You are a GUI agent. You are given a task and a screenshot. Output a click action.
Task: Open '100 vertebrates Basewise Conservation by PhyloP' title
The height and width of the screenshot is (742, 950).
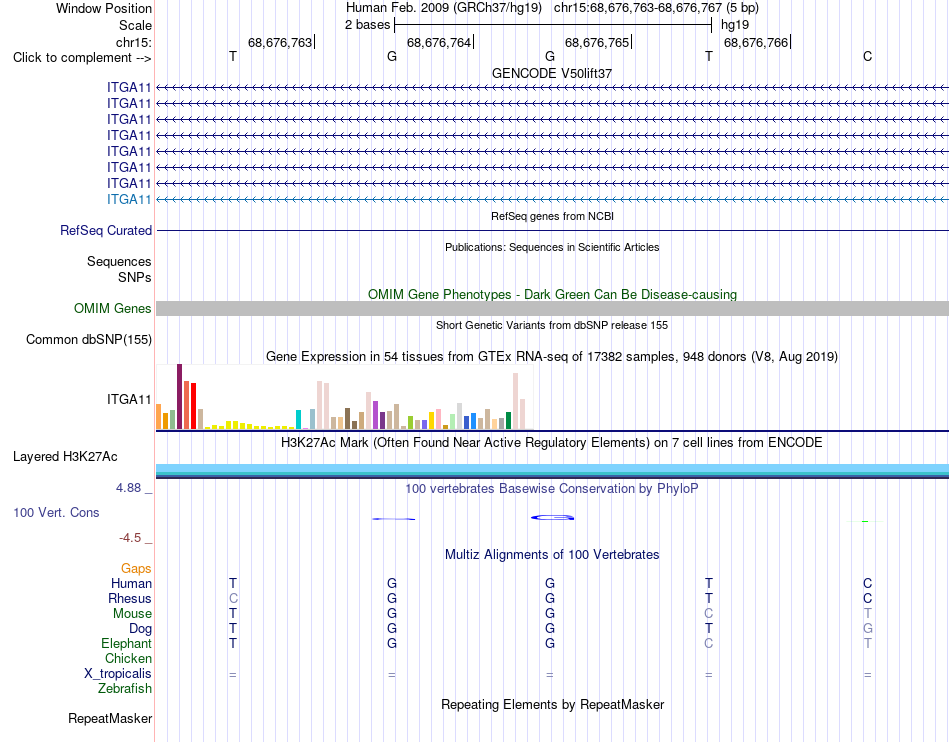click(552, 489)
